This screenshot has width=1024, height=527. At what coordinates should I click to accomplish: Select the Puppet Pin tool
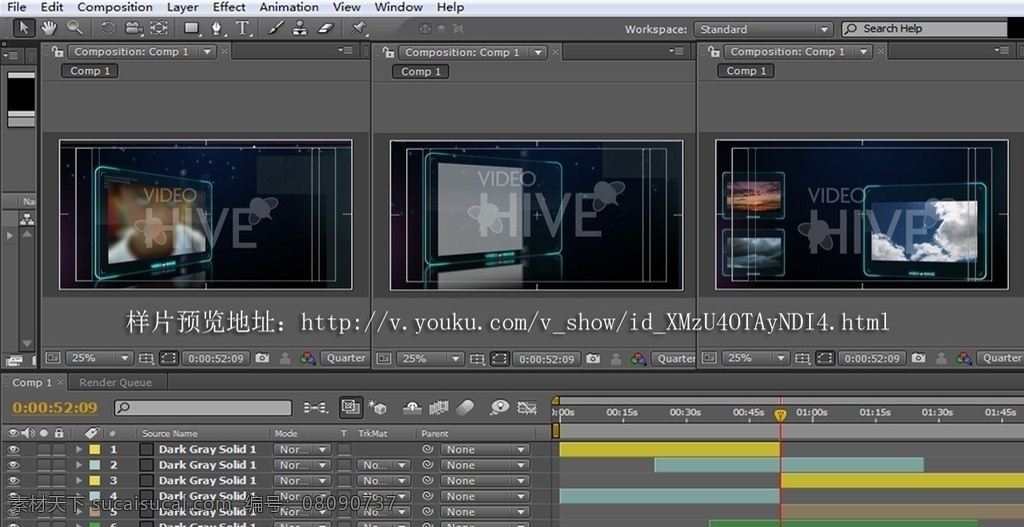coord(358,28)
